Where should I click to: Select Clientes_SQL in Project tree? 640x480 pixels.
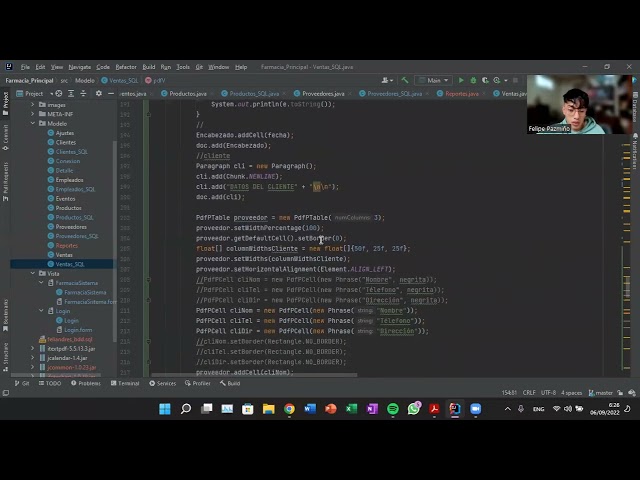click(x=67, y=151)
